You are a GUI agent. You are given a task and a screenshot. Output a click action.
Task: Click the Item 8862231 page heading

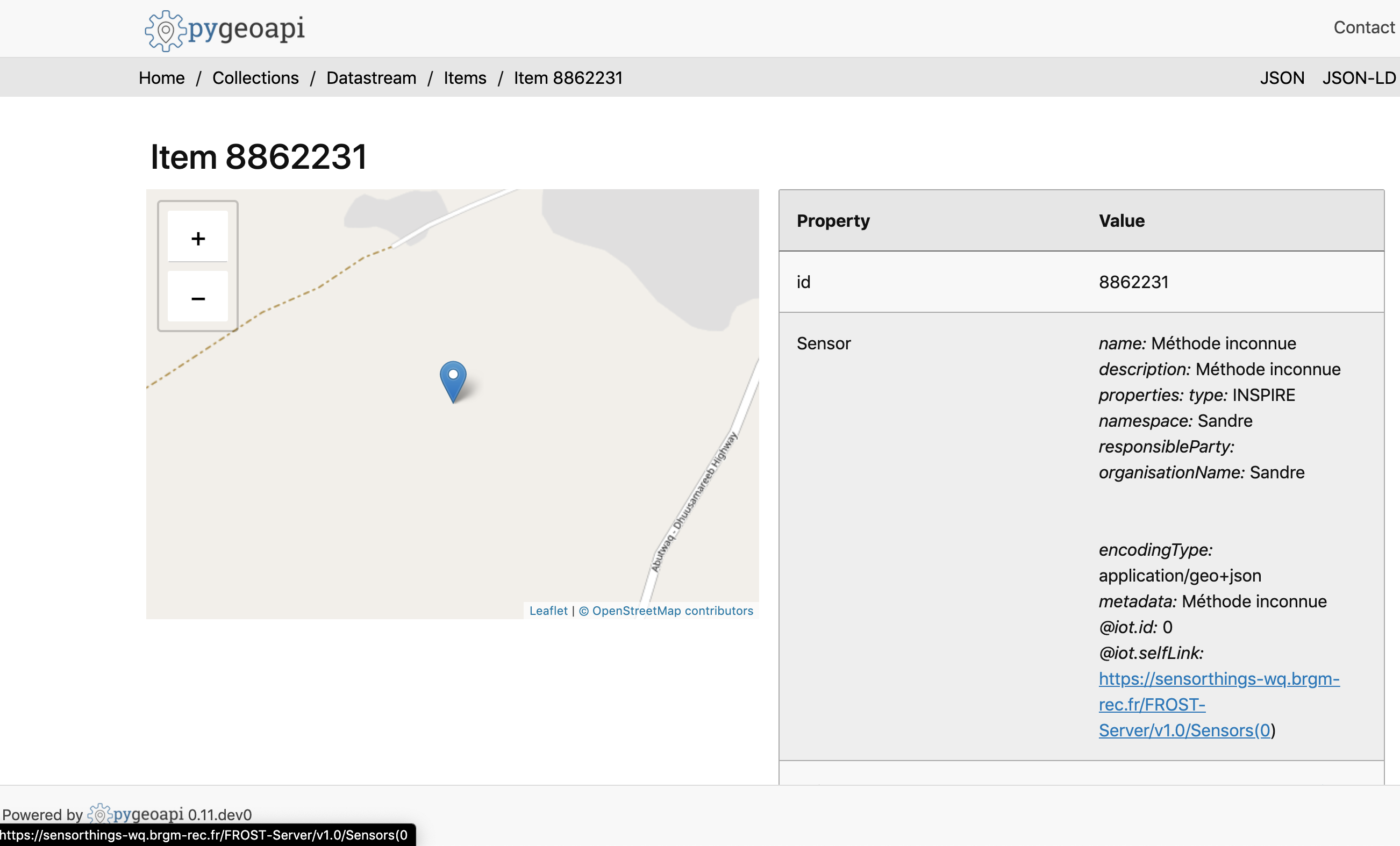click(259, 157)
